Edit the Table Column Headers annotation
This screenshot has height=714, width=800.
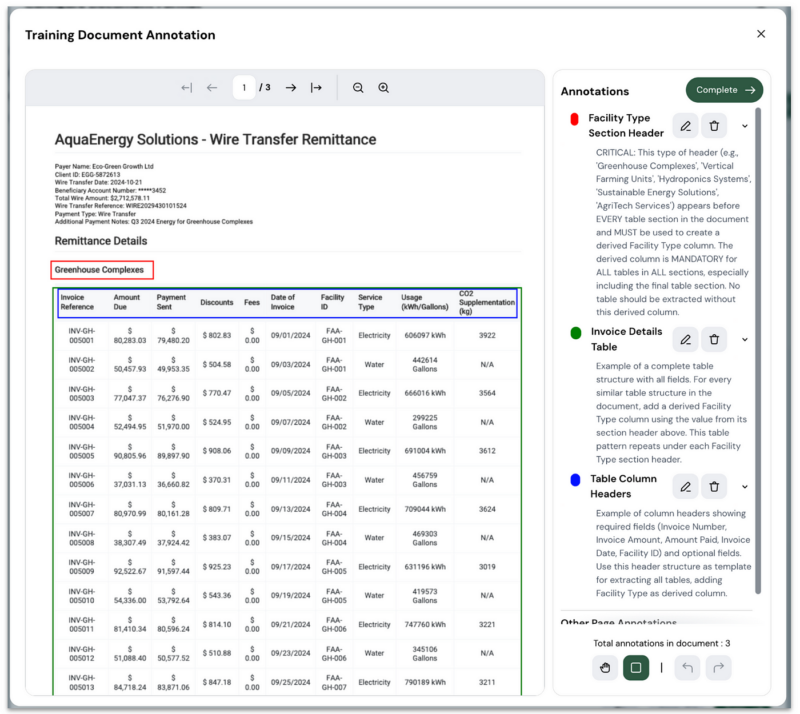tap(685, 486)
